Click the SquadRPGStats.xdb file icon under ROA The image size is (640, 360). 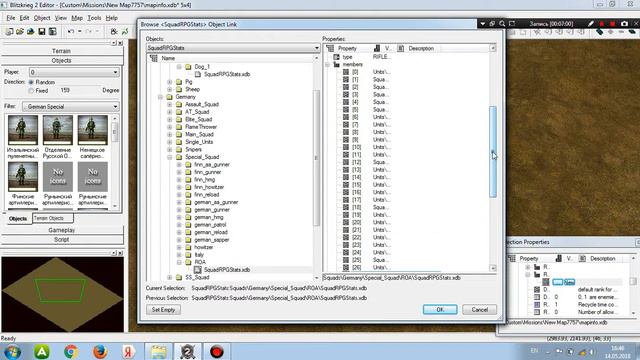198,270
